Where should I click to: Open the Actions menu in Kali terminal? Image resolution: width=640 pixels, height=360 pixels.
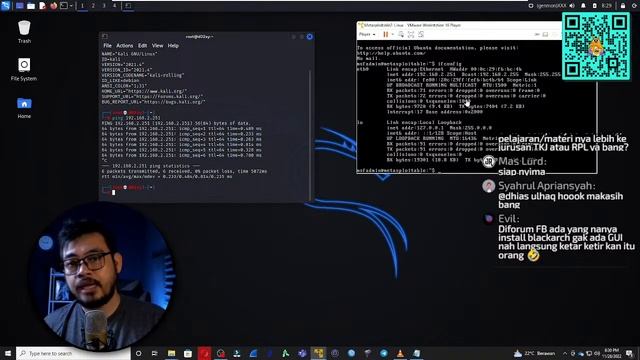pos(124,46)
